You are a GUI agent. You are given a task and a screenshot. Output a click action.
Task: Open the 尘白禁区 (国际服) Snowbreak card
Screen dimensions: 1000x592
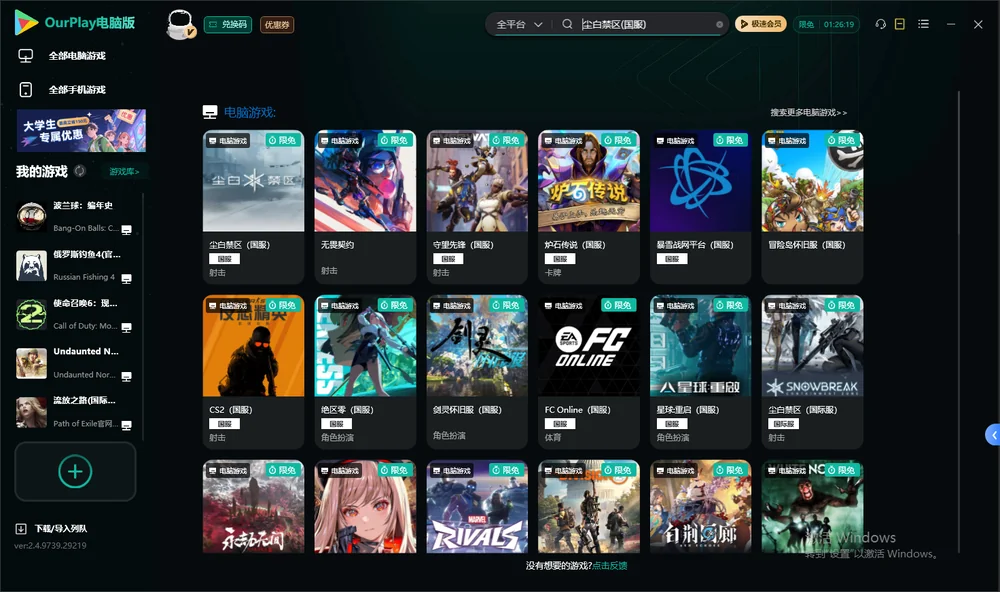click(812, 372)
